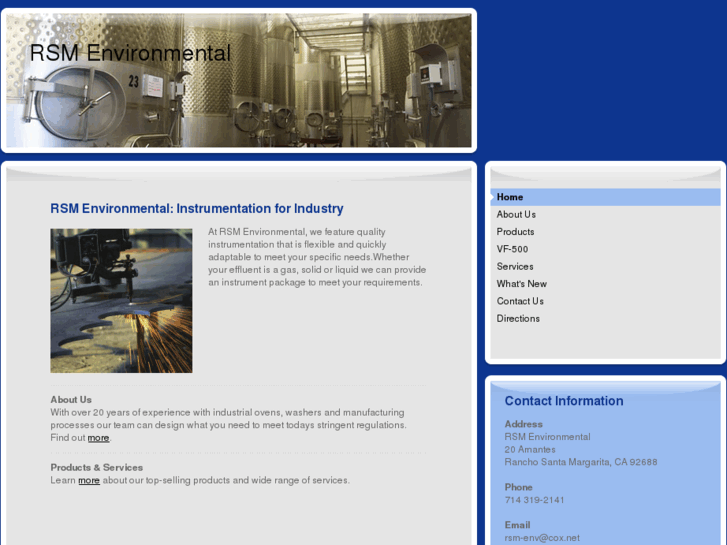Viewport: 727px width, 545px height.
Task: Click the Phone label in contact box
Action: point(518,487)
